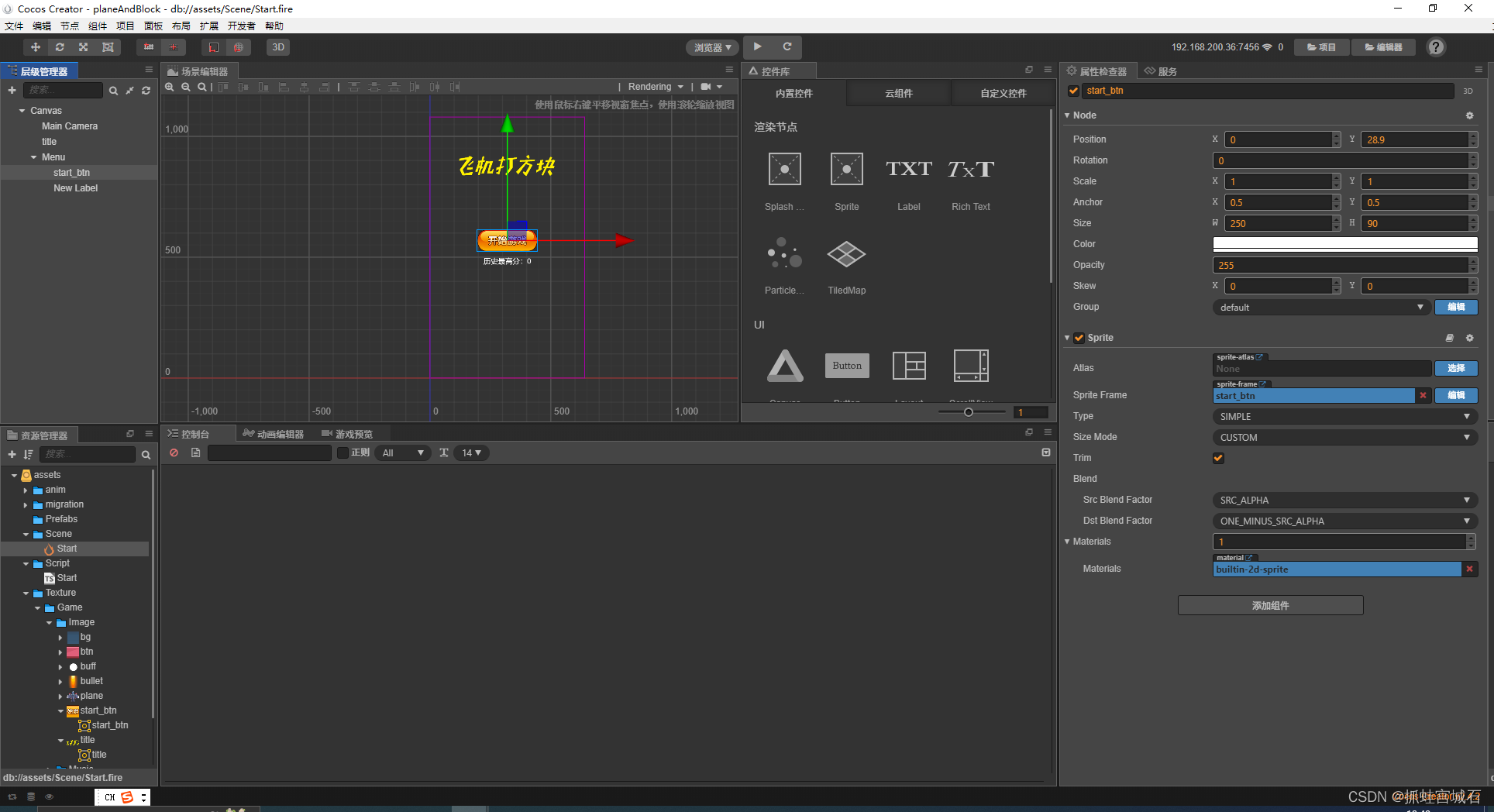Image resolution: width=1494 pixels, height=812 pixels.
Task: Pick the Canvas UI control
Action: (785, 366)
